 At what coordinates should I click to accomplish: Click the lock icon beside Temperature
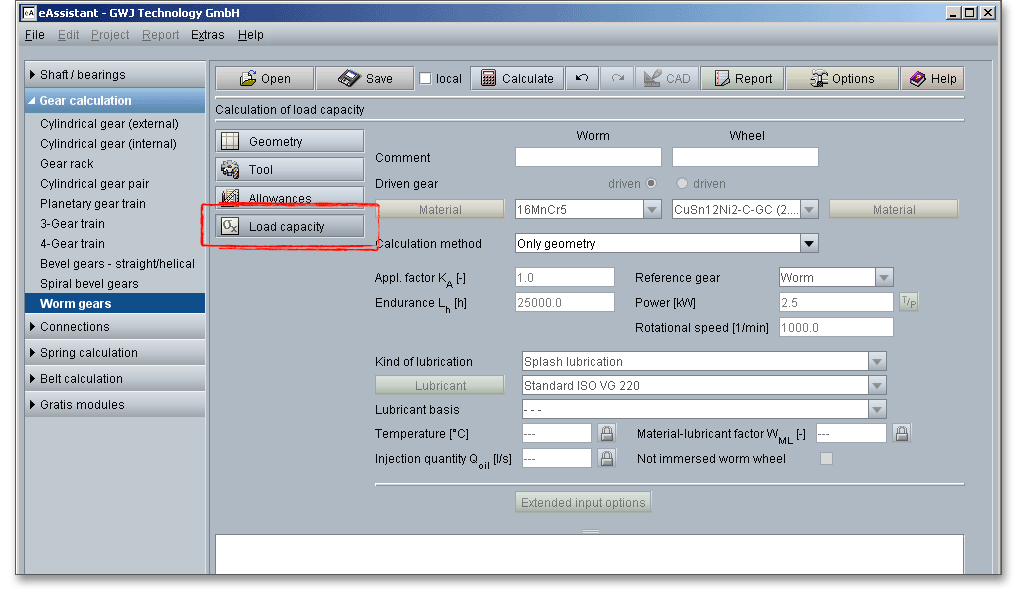tap(606, 433)
